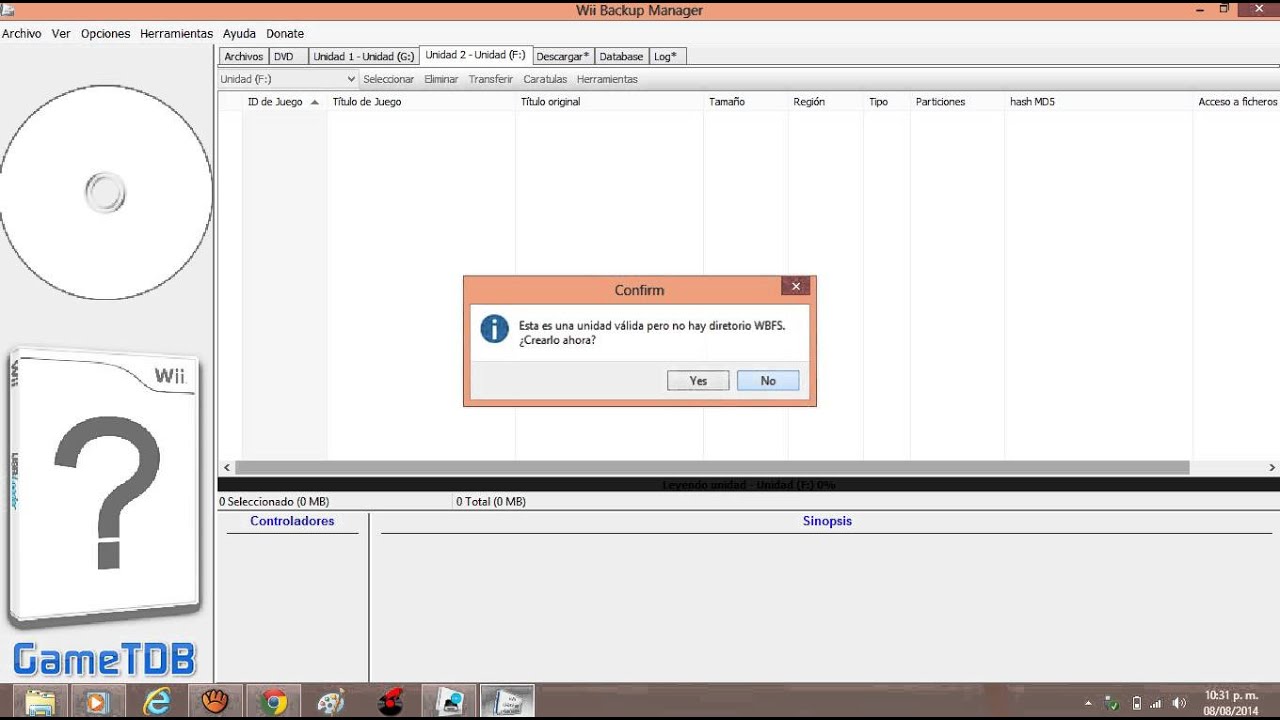1280x720 pixels.
Task: Open the media player taskbar icon
Action: pos(97,702)
